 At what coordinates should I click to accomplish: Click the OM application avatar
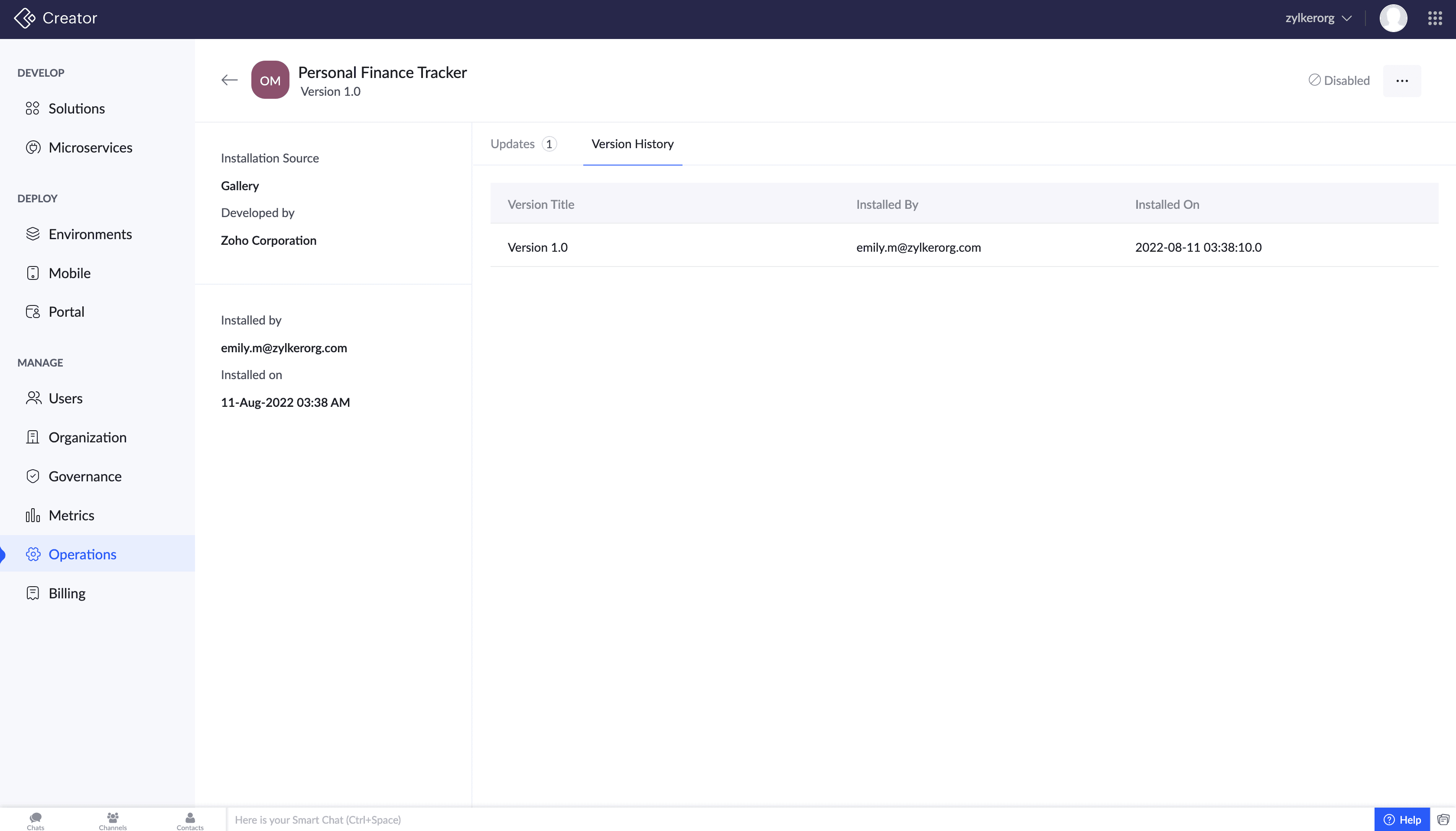pos(270,80)
